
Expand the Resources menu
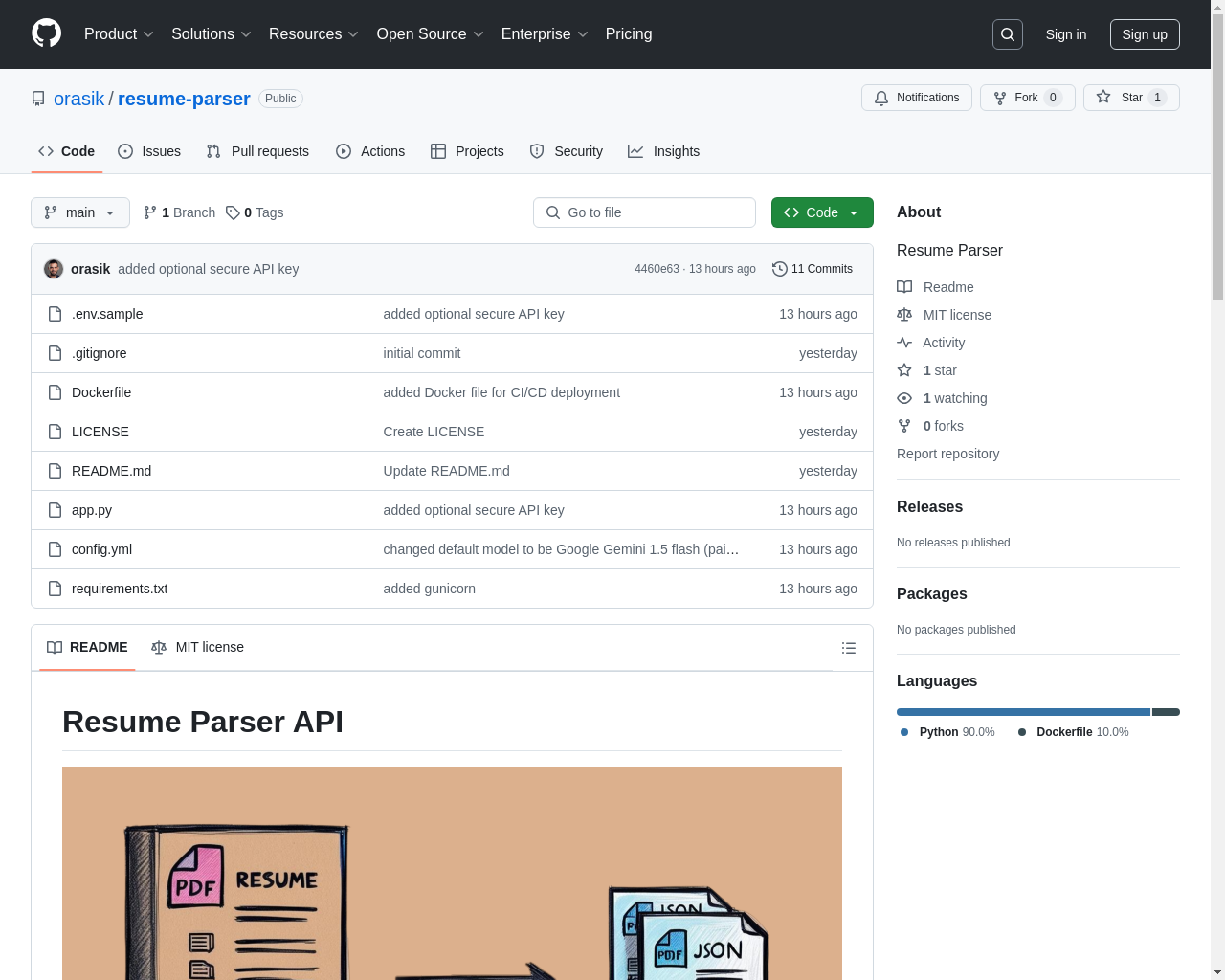pos(314,34)
